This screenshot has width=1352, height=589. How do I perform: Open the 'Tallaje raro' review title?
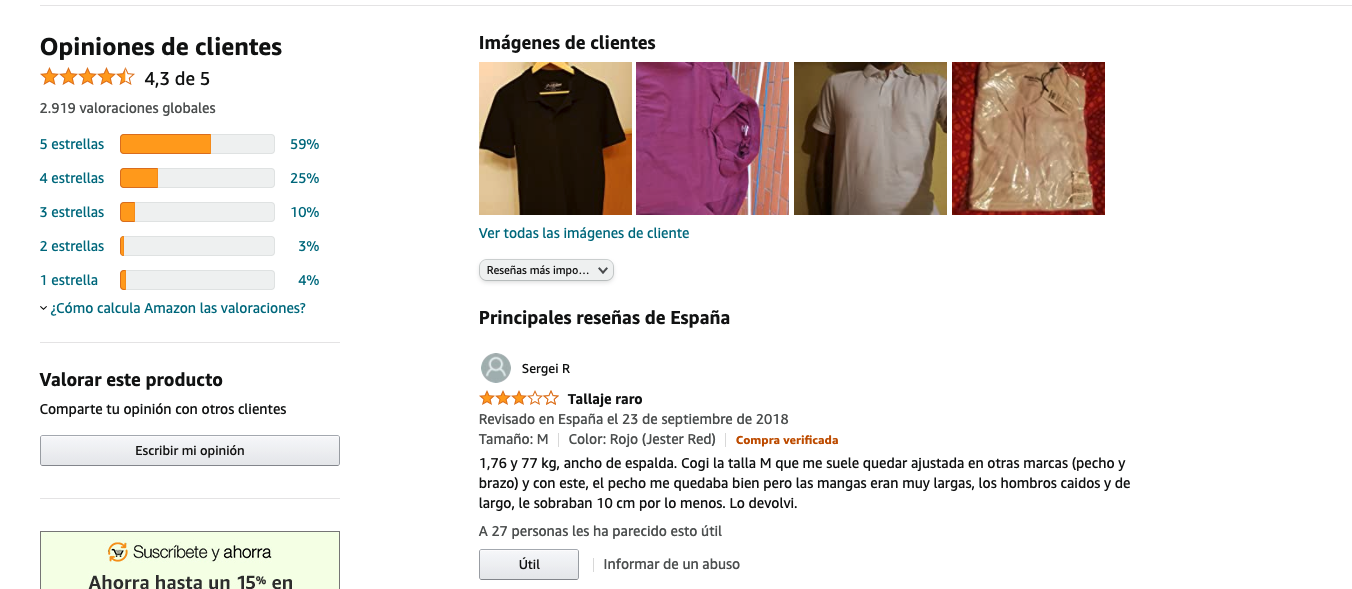605,399
